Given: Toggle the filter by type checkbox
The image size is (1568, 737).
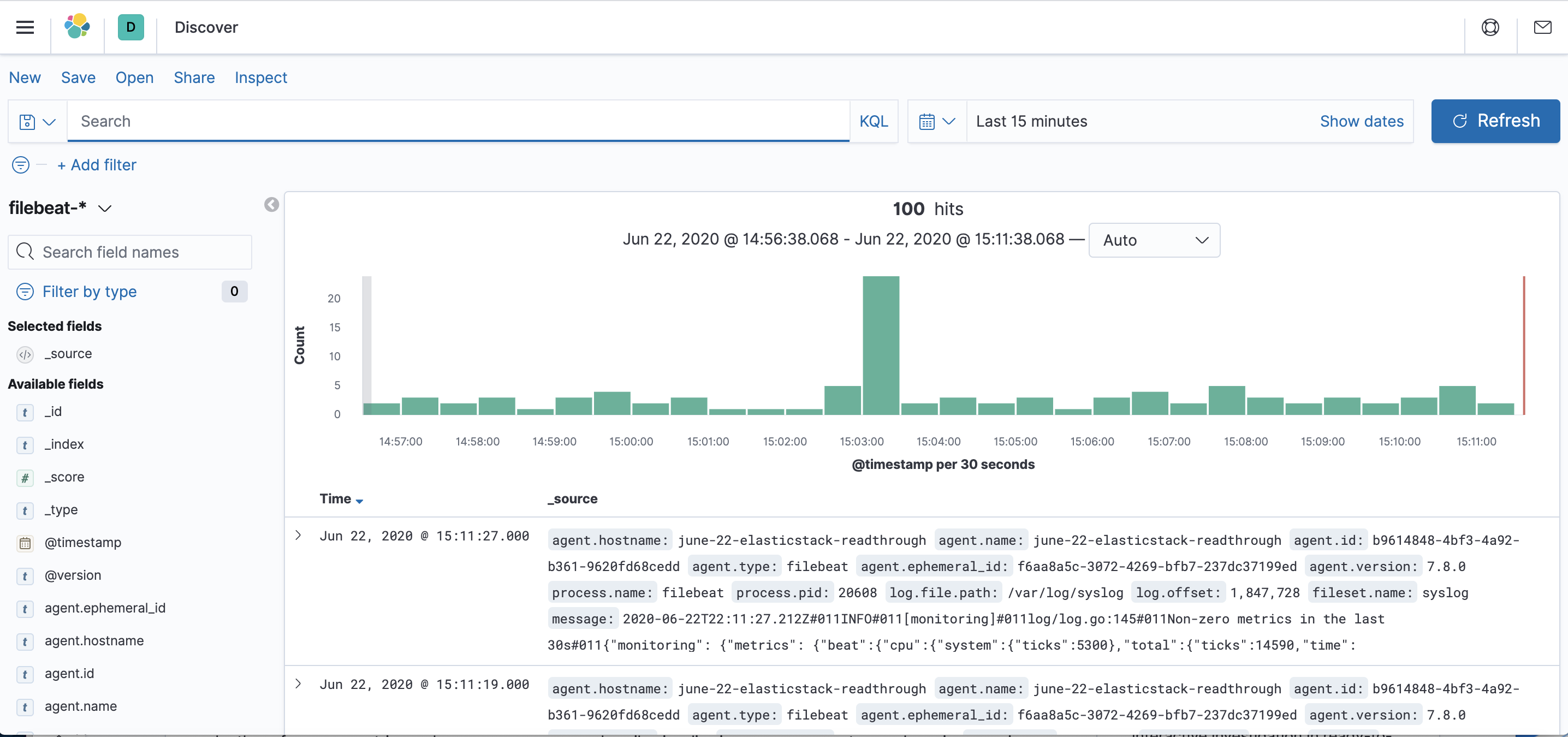Looking at the screenshot, I should pos(88,292).
